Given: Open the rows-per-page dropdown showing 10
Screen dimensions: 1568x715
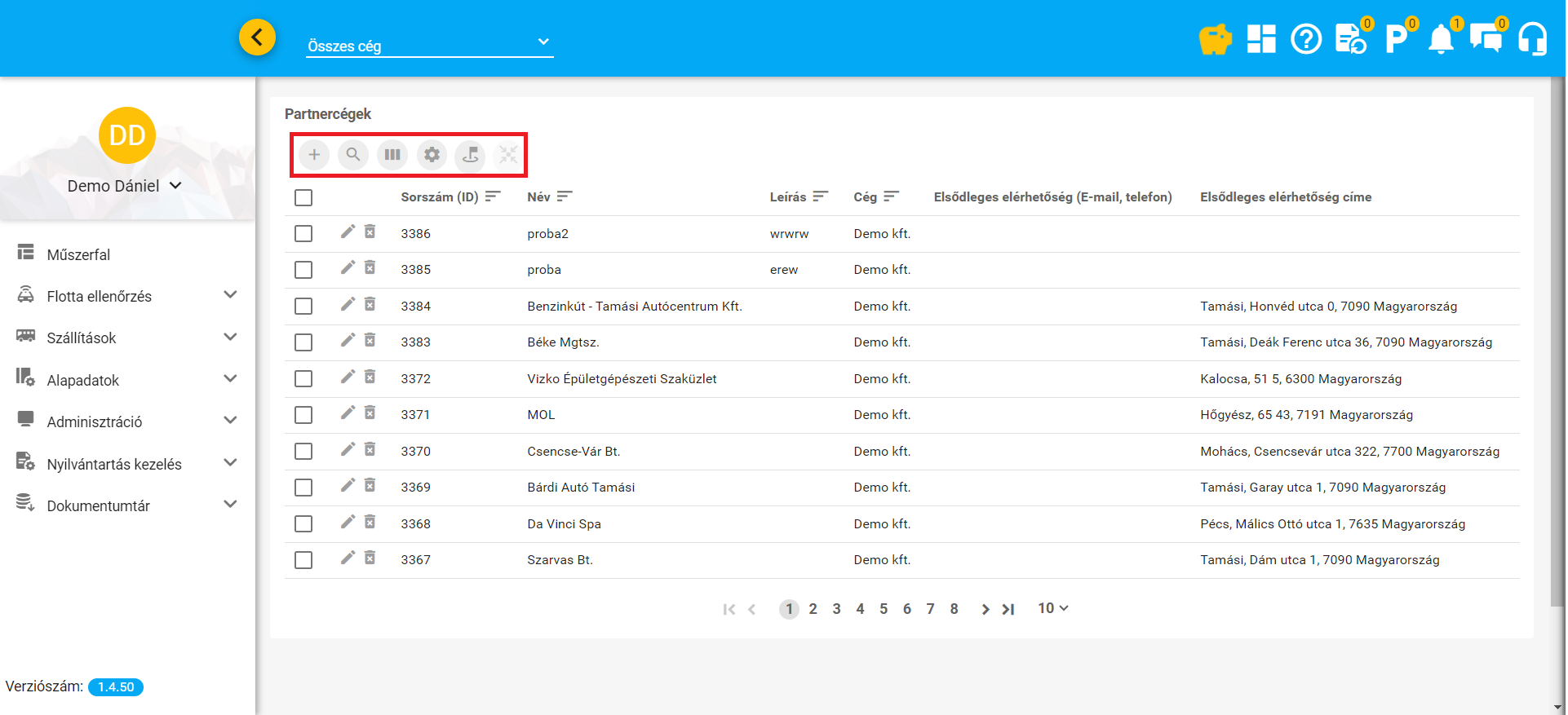Looking at the screenshot, I should click(1052, 608).
